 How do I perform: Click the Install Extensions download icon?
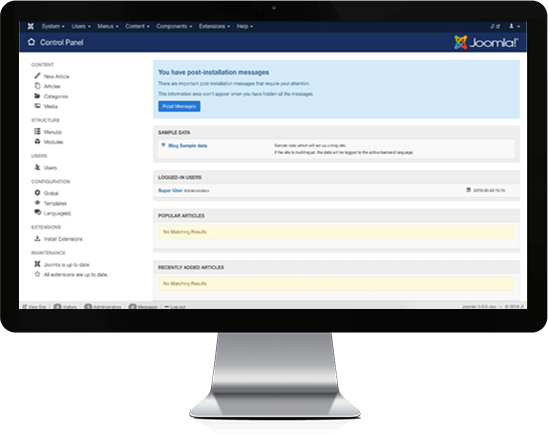tap(37, 239)
